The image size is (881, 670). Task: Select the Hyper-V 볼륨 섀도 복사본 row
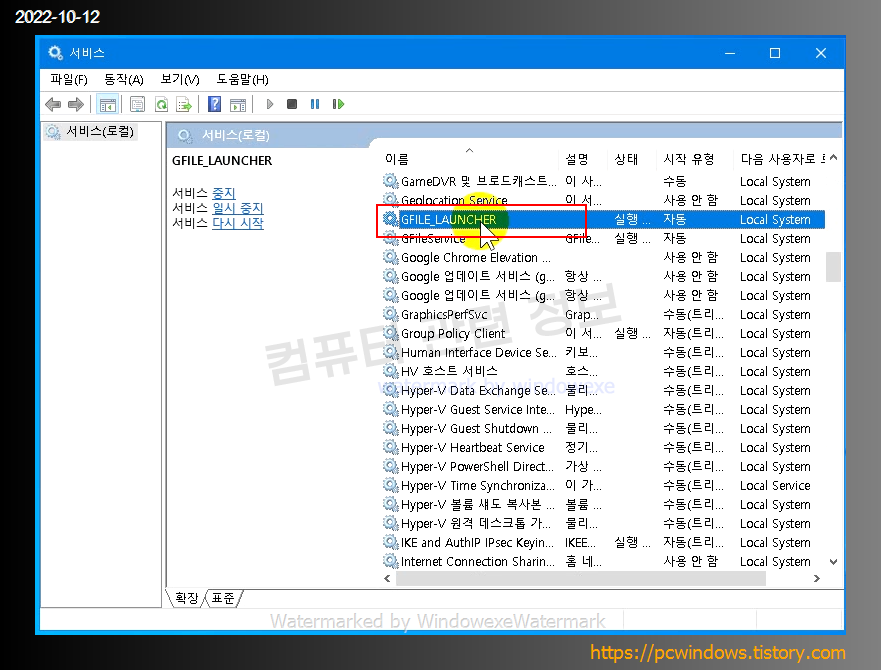603,505
